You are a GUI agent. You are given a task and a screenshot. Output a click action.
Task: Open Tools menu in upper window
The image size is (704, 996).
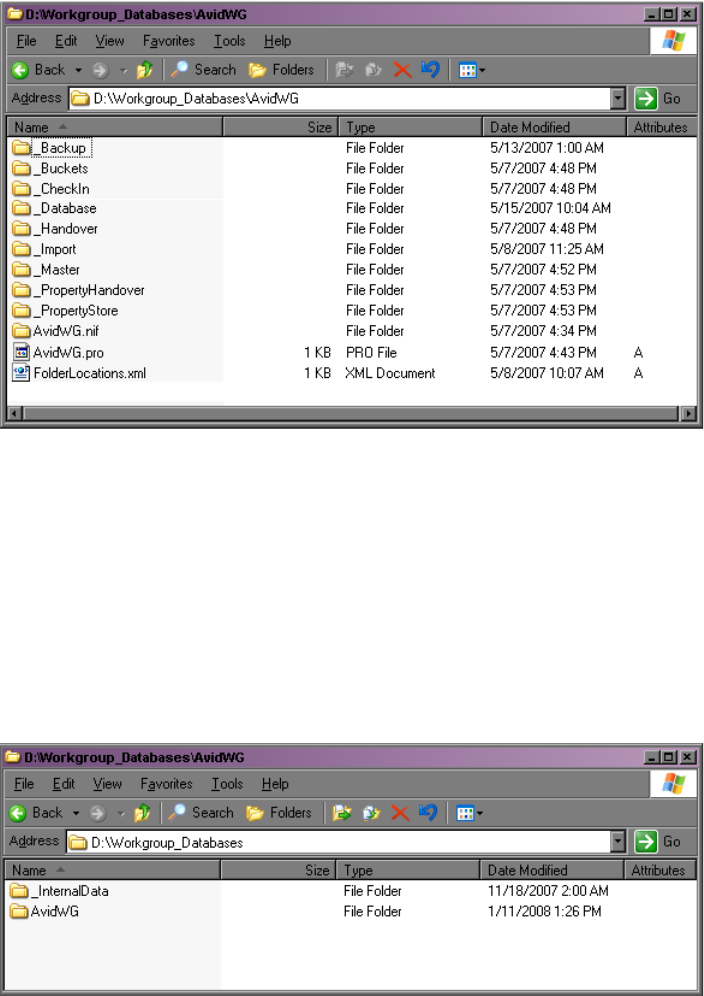229,41
